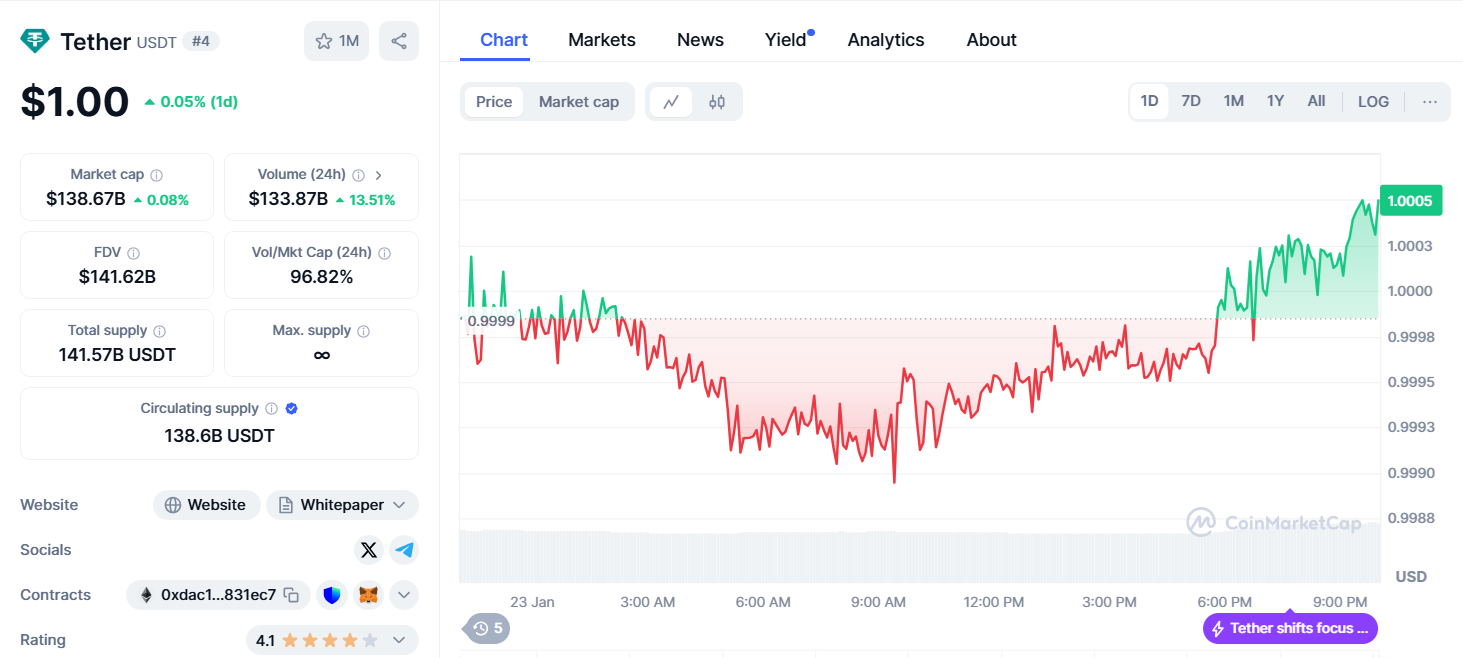Set chart range to 7D

click(1191, 101)
